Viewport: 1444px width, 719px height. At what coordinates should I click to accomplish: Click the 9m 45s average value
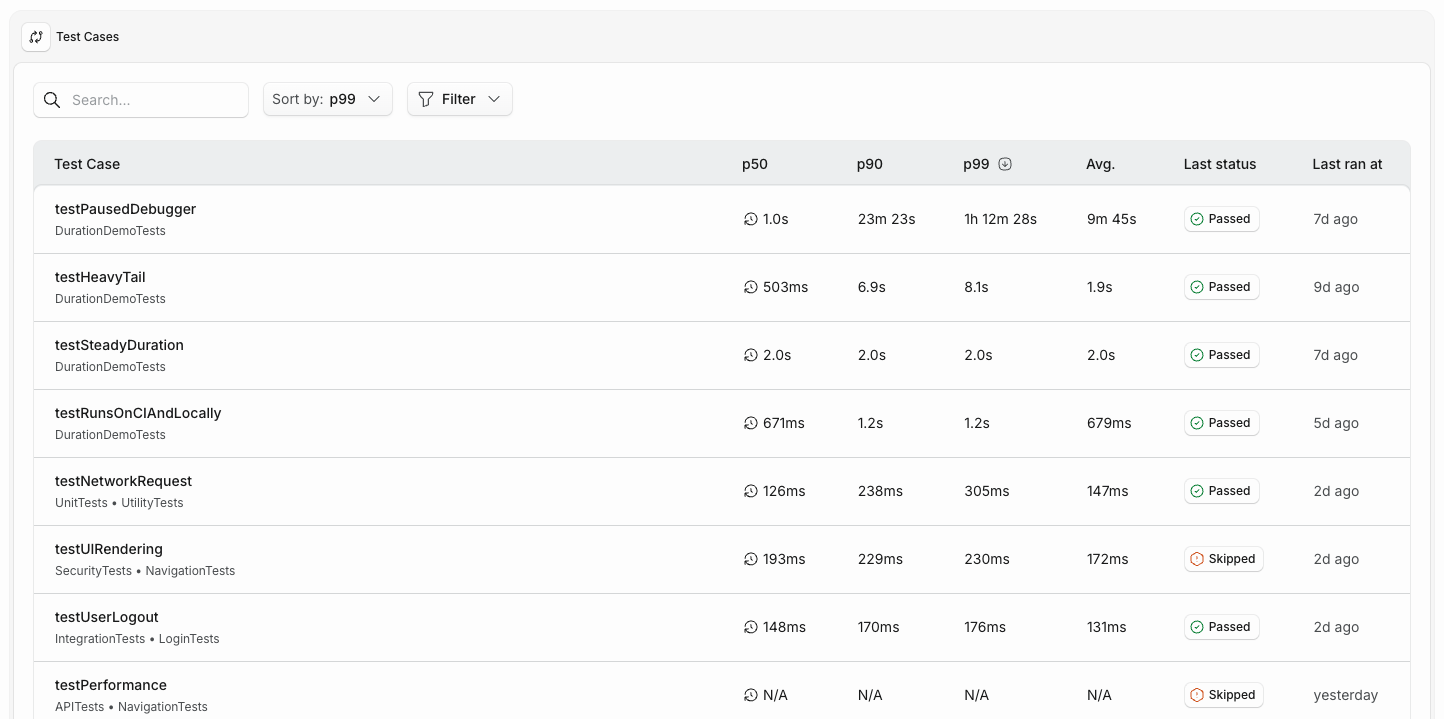coord(1112,219)
